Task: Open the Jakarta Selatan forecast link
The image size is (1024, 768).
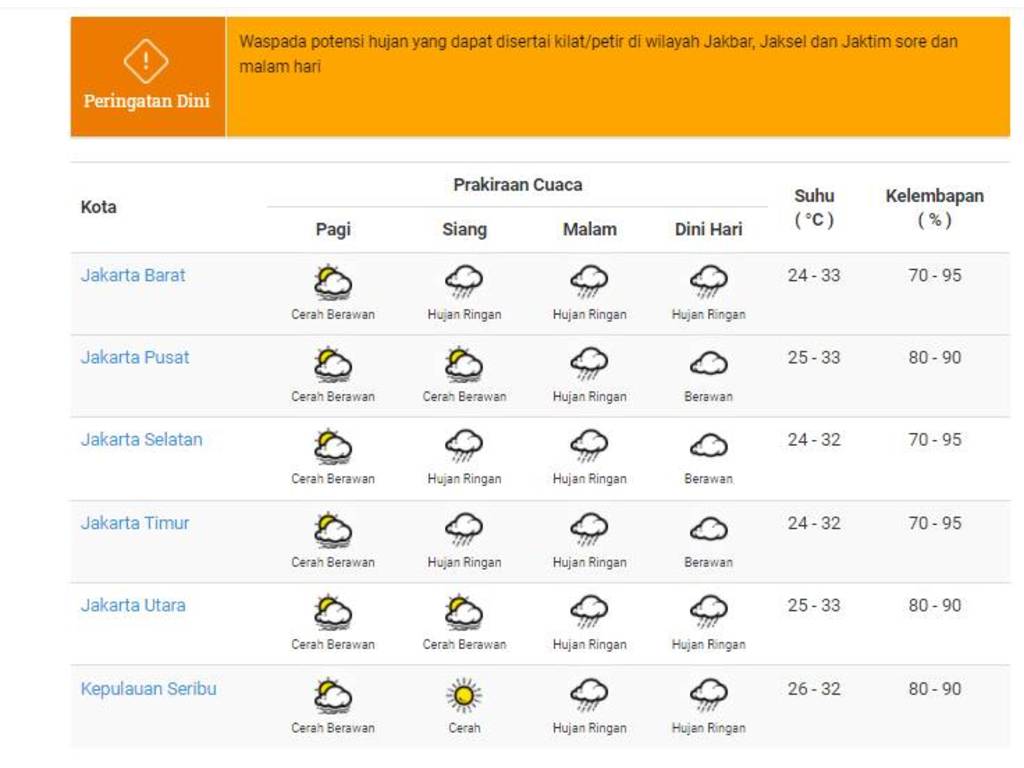Action: [x=141, y=439]
